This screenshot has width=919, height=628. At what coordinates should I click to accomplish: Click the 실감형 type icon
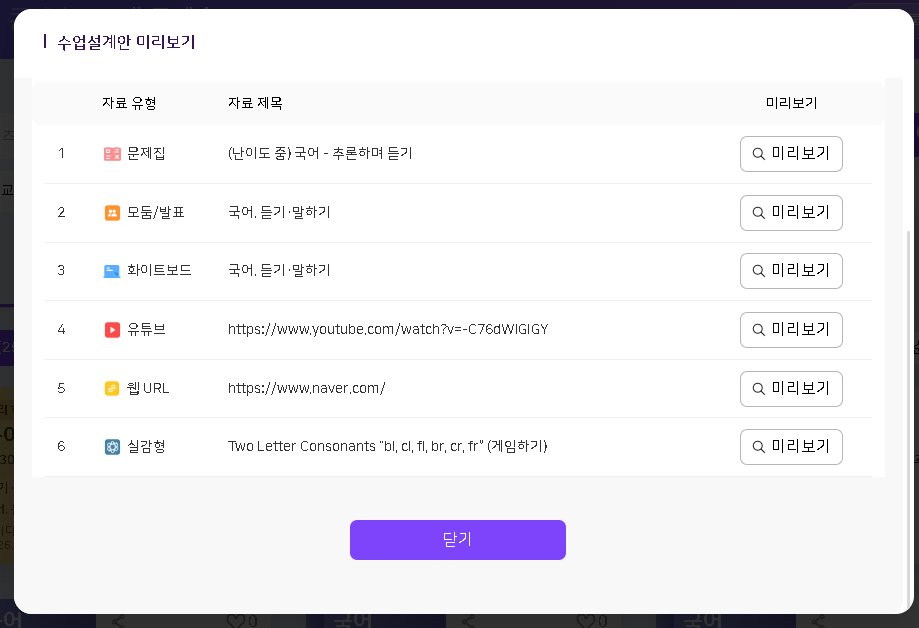112,446
